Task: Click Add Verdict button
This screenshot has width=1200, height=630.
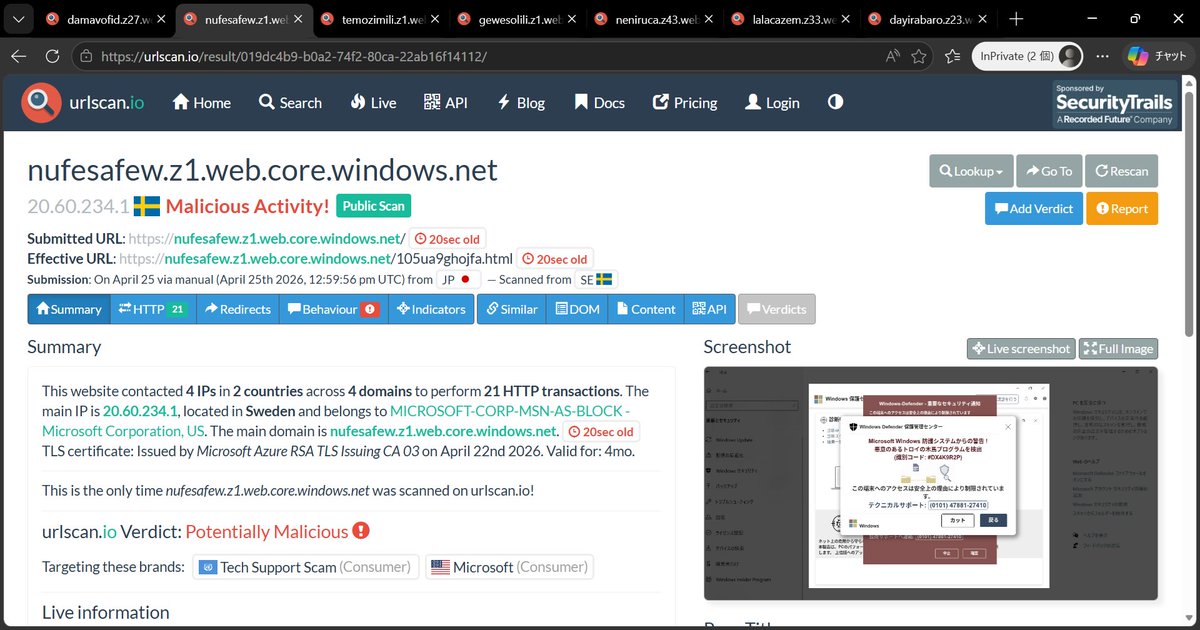Action: 1033,208
